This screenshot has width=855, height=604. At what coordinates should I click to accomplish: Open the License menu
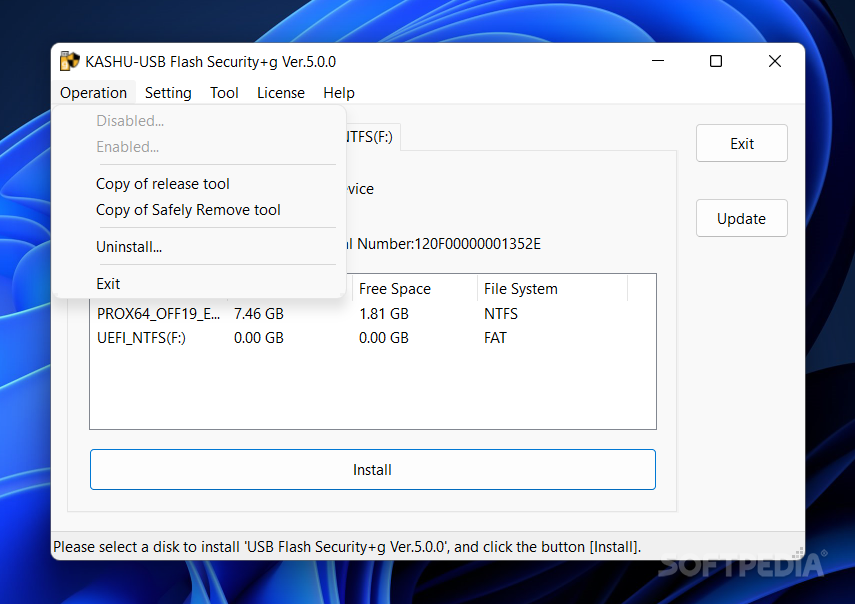pyautogui.click(x=281, y=93)
